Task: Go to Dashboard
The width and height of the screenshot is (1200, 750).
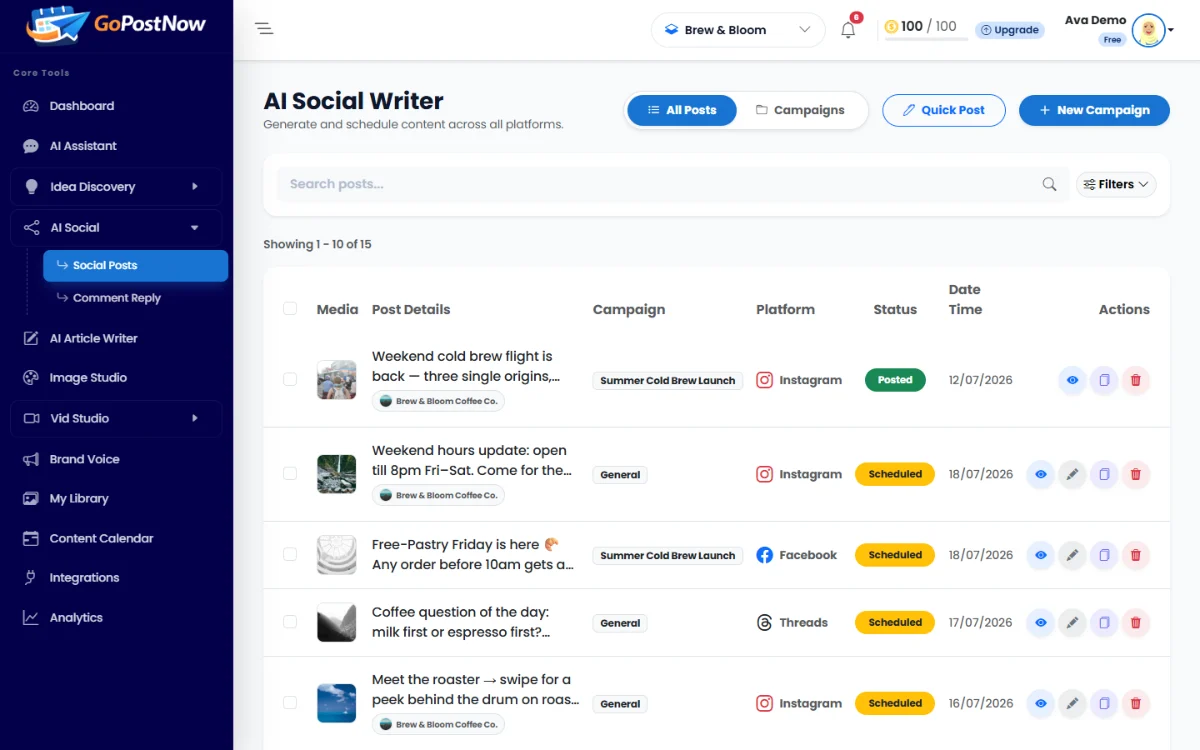Action: coord(82,106)
